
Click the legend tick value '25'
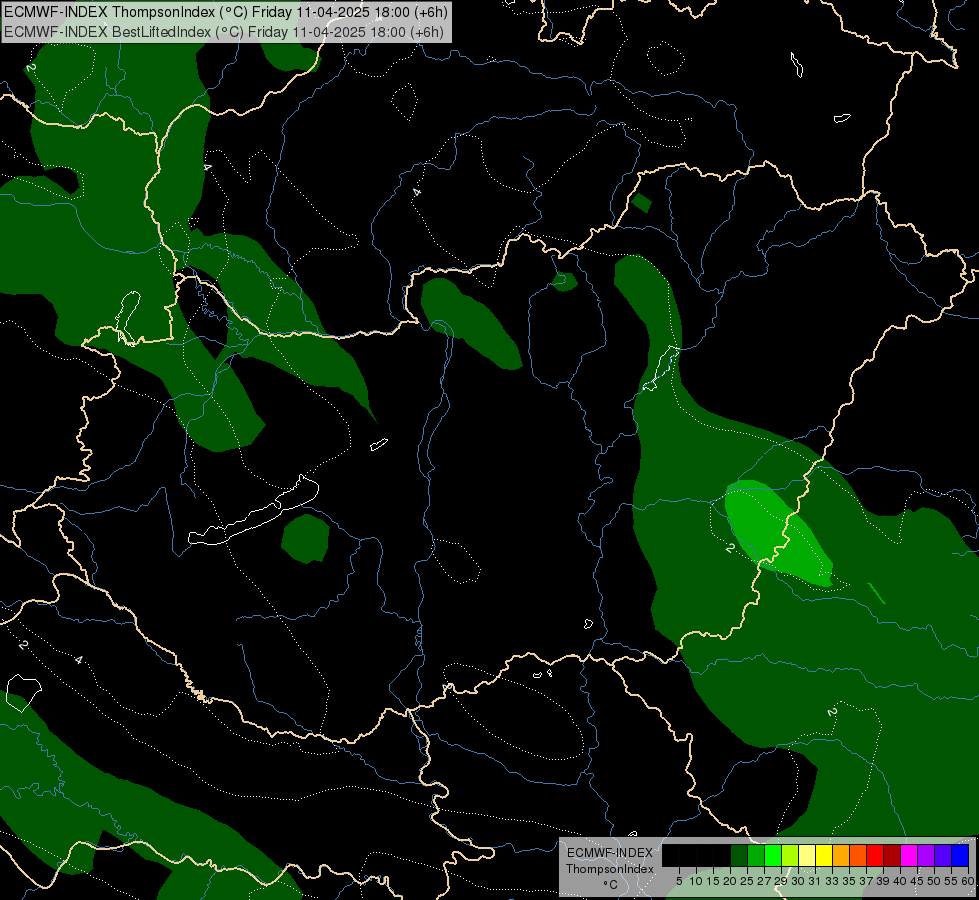coord(747,881)
